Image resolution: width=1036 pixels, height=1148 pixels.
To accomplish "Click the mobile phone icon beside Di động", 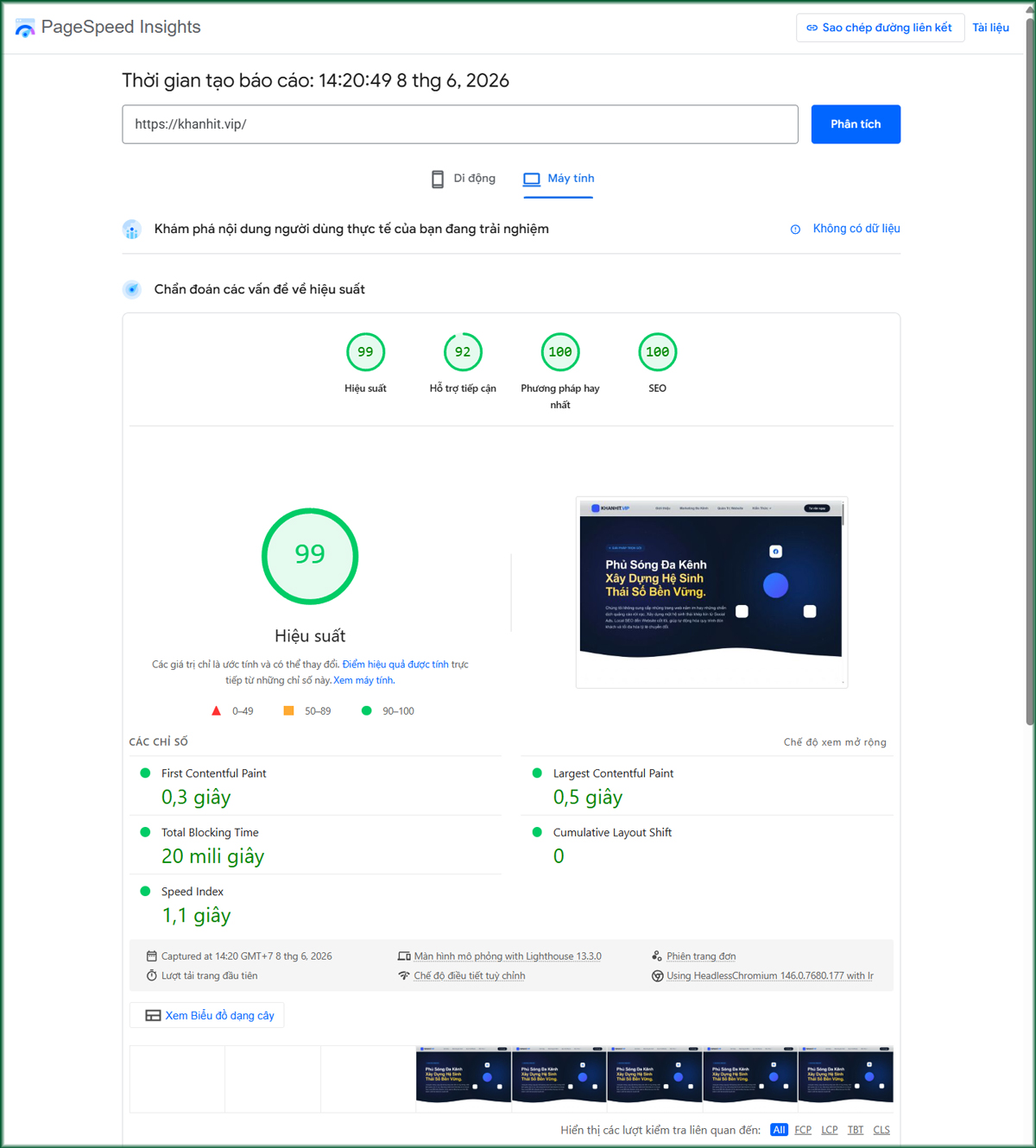I will [438, 179].
